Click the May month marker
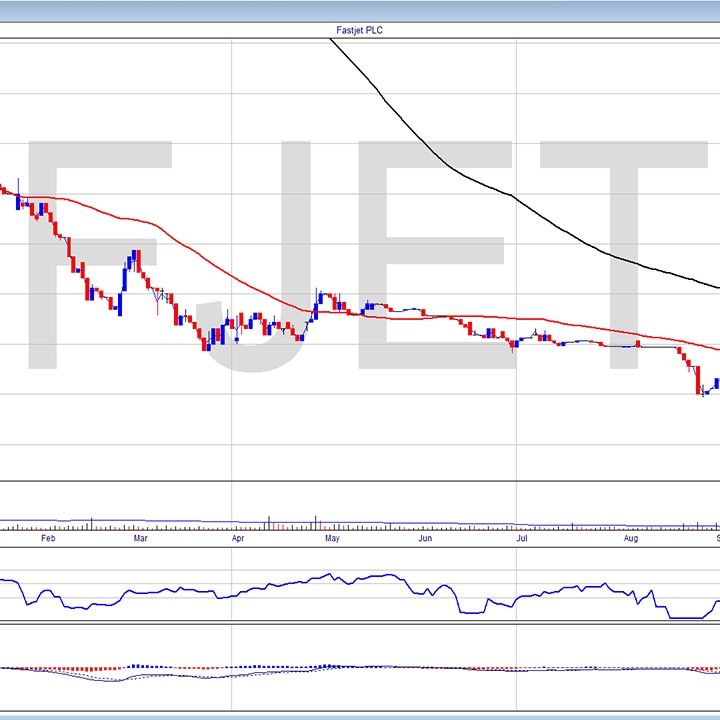Screen dimensions: 720x720 (333, 538)
